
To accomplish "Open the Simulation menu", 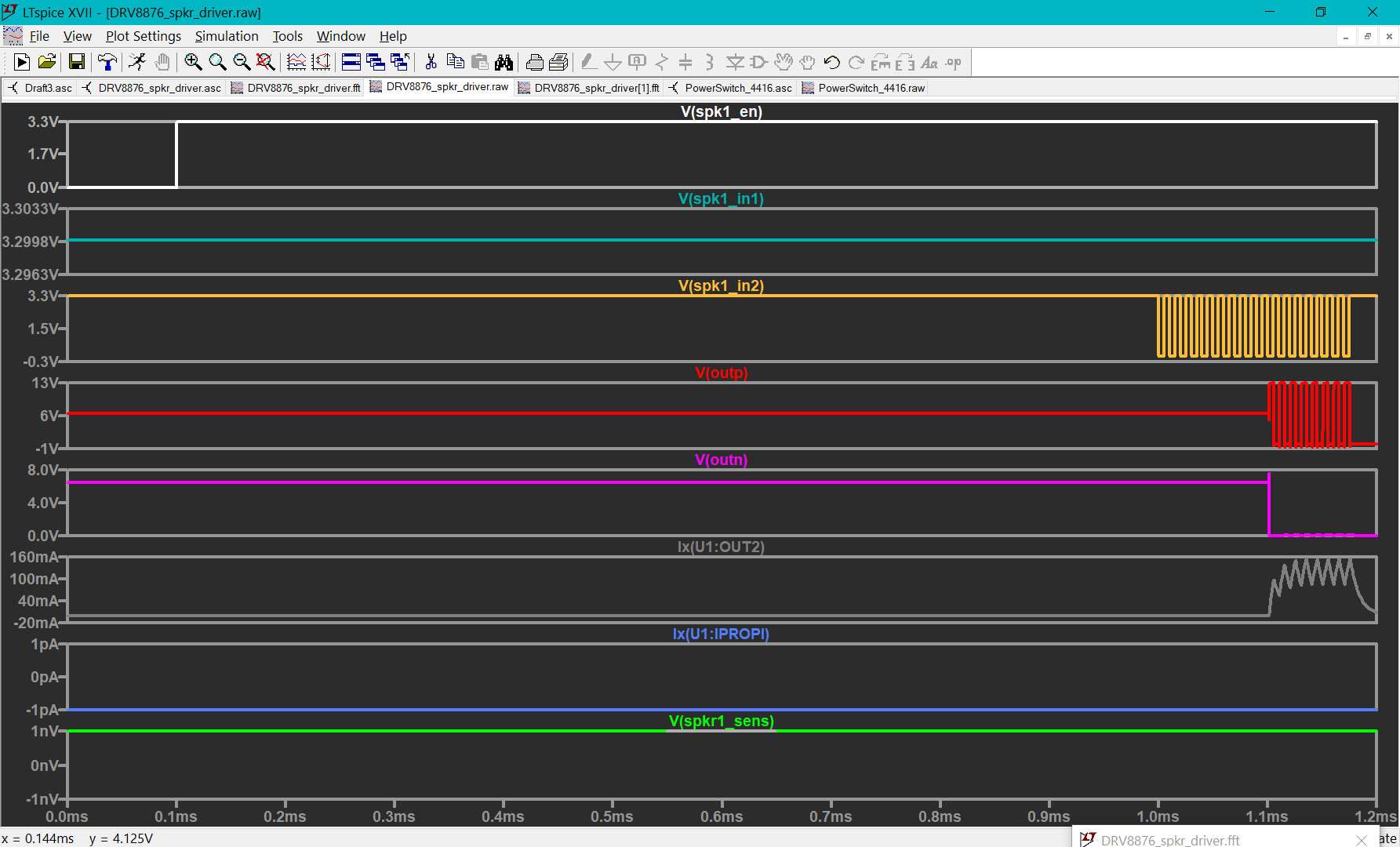I will [227, 36].
